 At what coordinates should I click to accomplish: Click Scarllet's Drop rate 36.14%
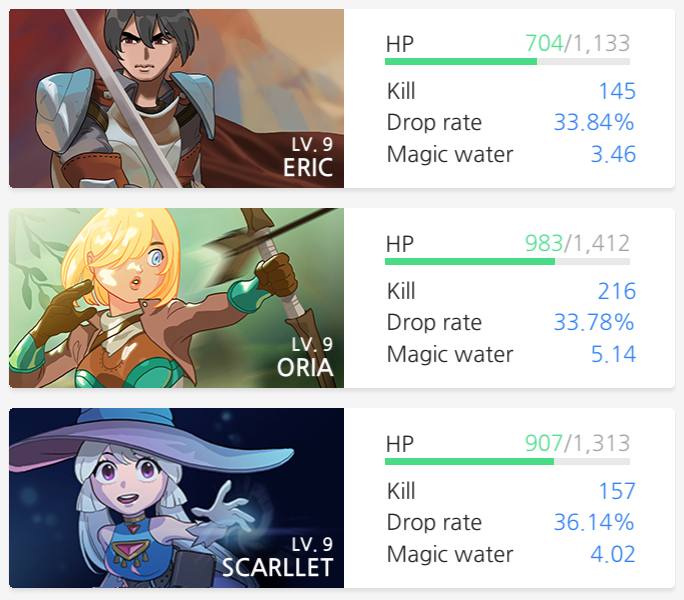click(594, 522)
